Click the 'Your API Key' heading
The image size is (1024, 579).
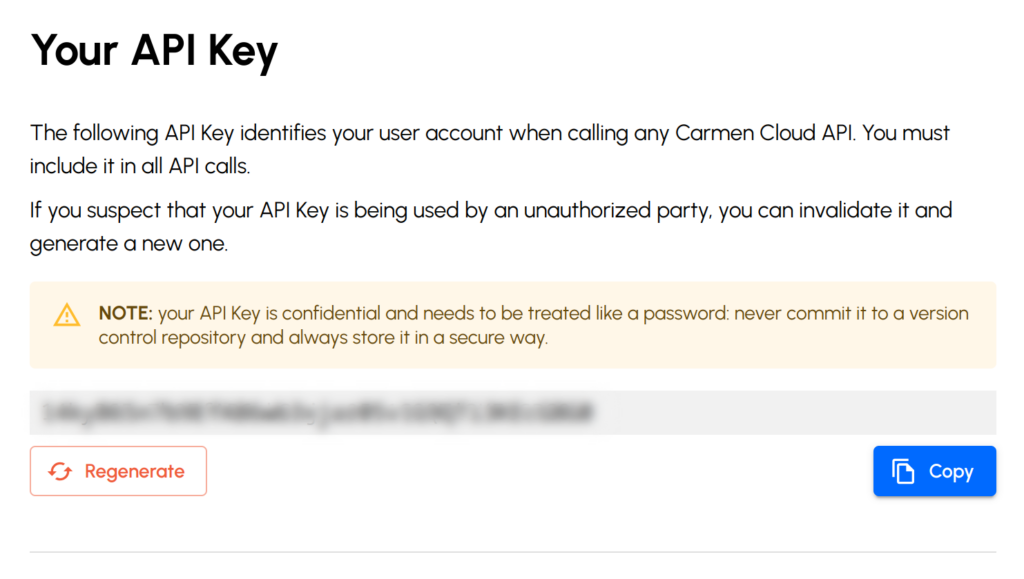[154, 51]
